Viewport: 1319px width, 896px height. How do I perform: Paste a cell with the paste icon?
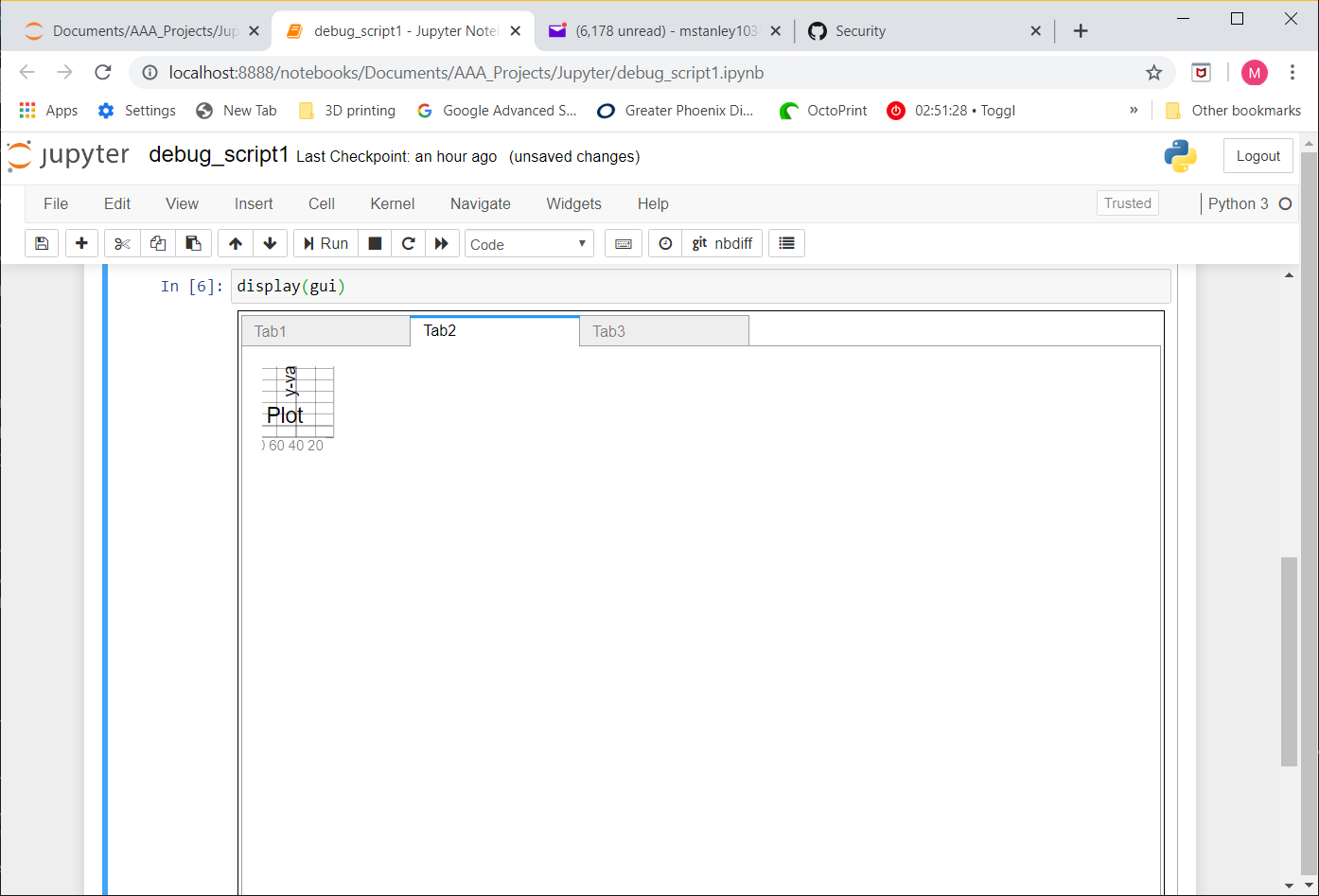[193, 243]
